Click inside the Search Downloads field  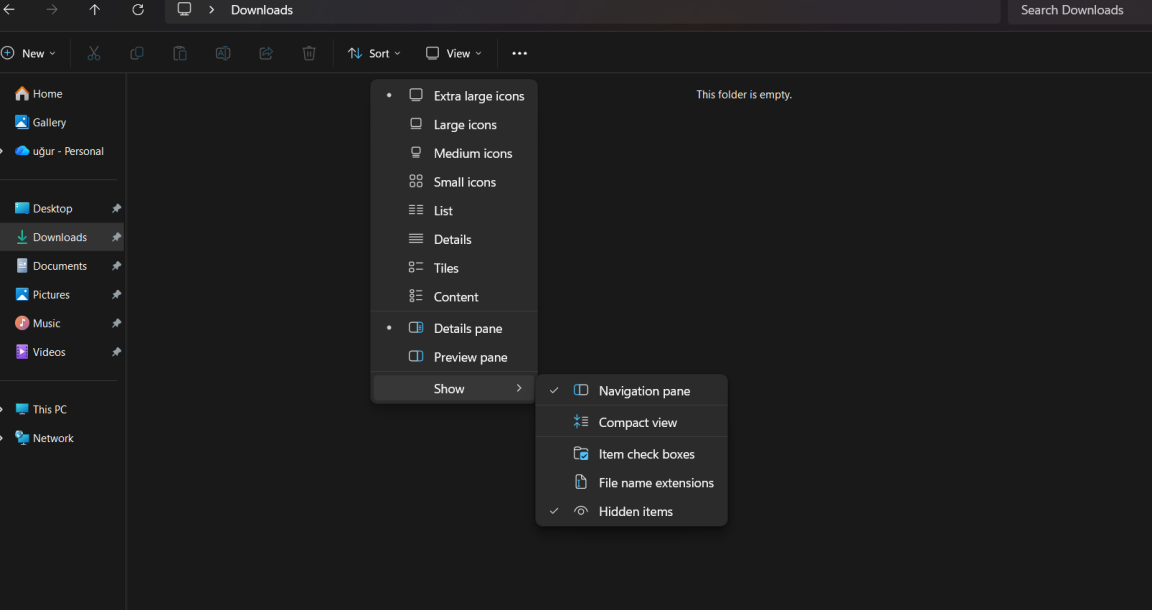1072,10
